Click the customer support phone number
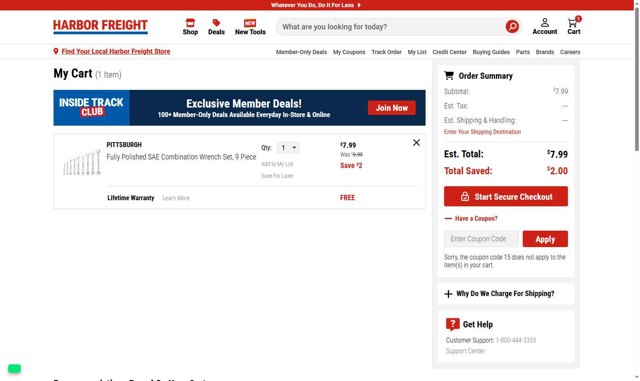The width and height of the screenshot is (640, 381). click(x=516, y=340)
